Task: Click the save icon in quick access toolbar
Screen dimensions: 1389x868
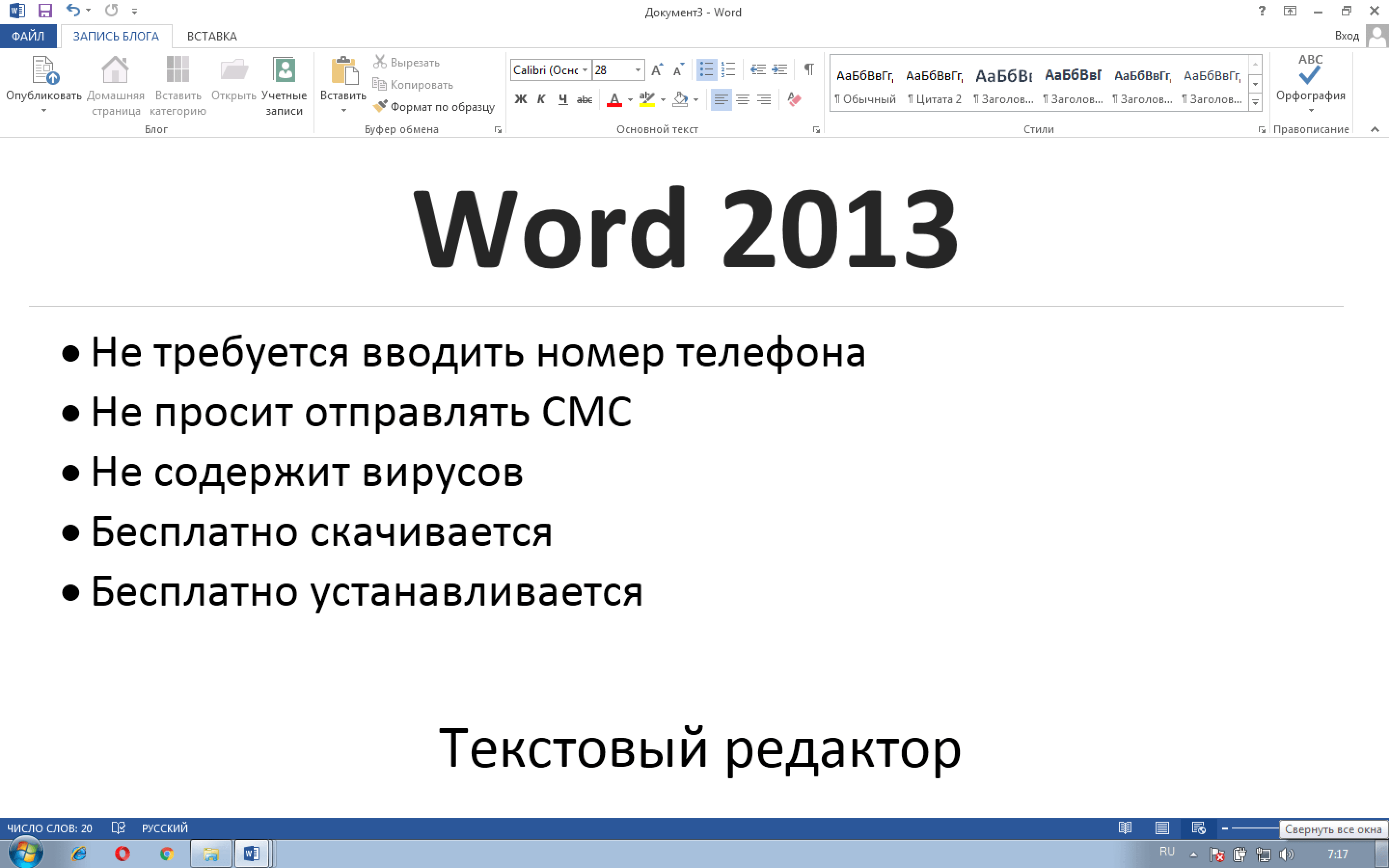Action: (x=45, y=11)
